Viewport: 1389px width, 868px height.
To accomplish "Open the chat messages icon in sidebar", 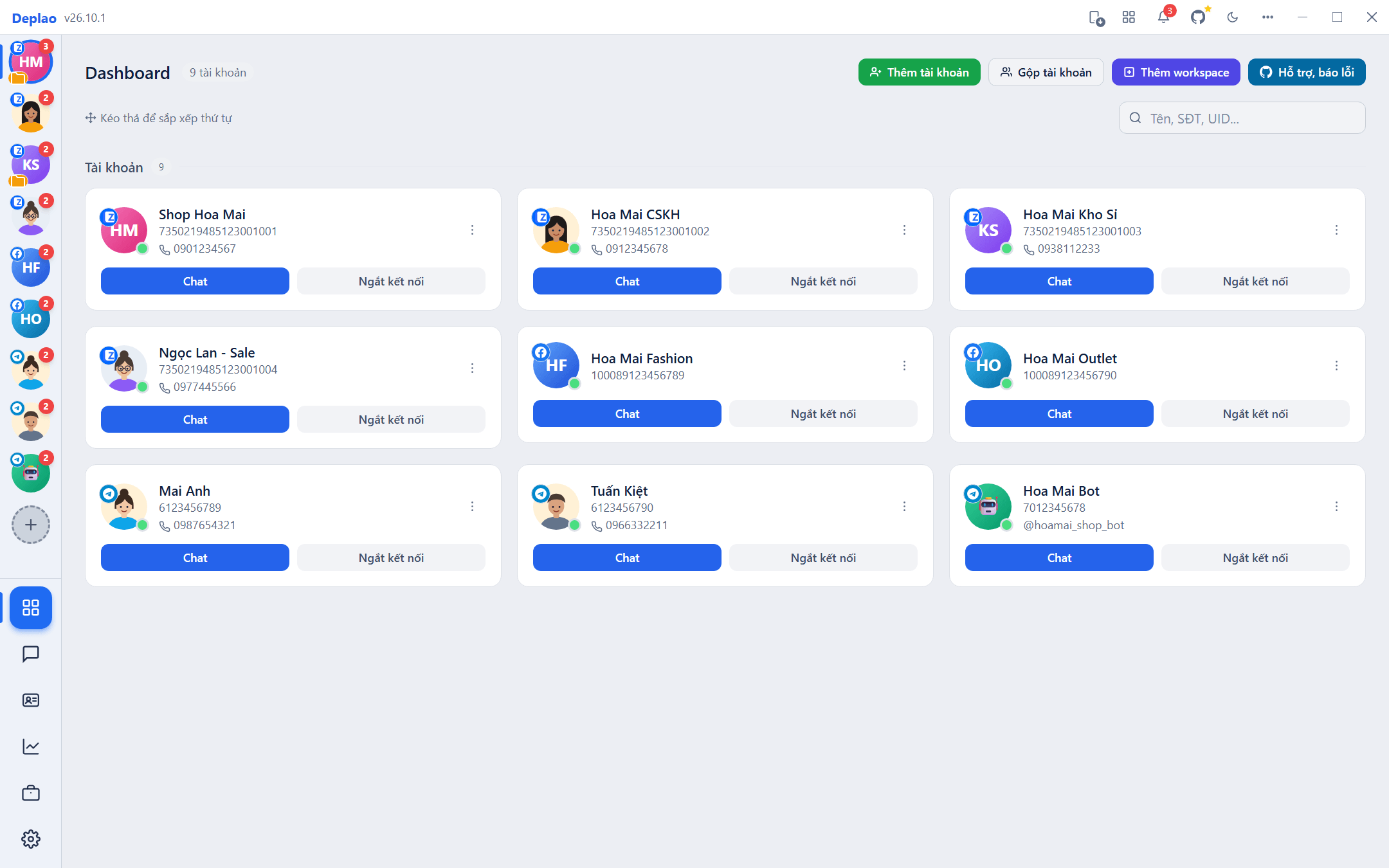I will [31, 654].
